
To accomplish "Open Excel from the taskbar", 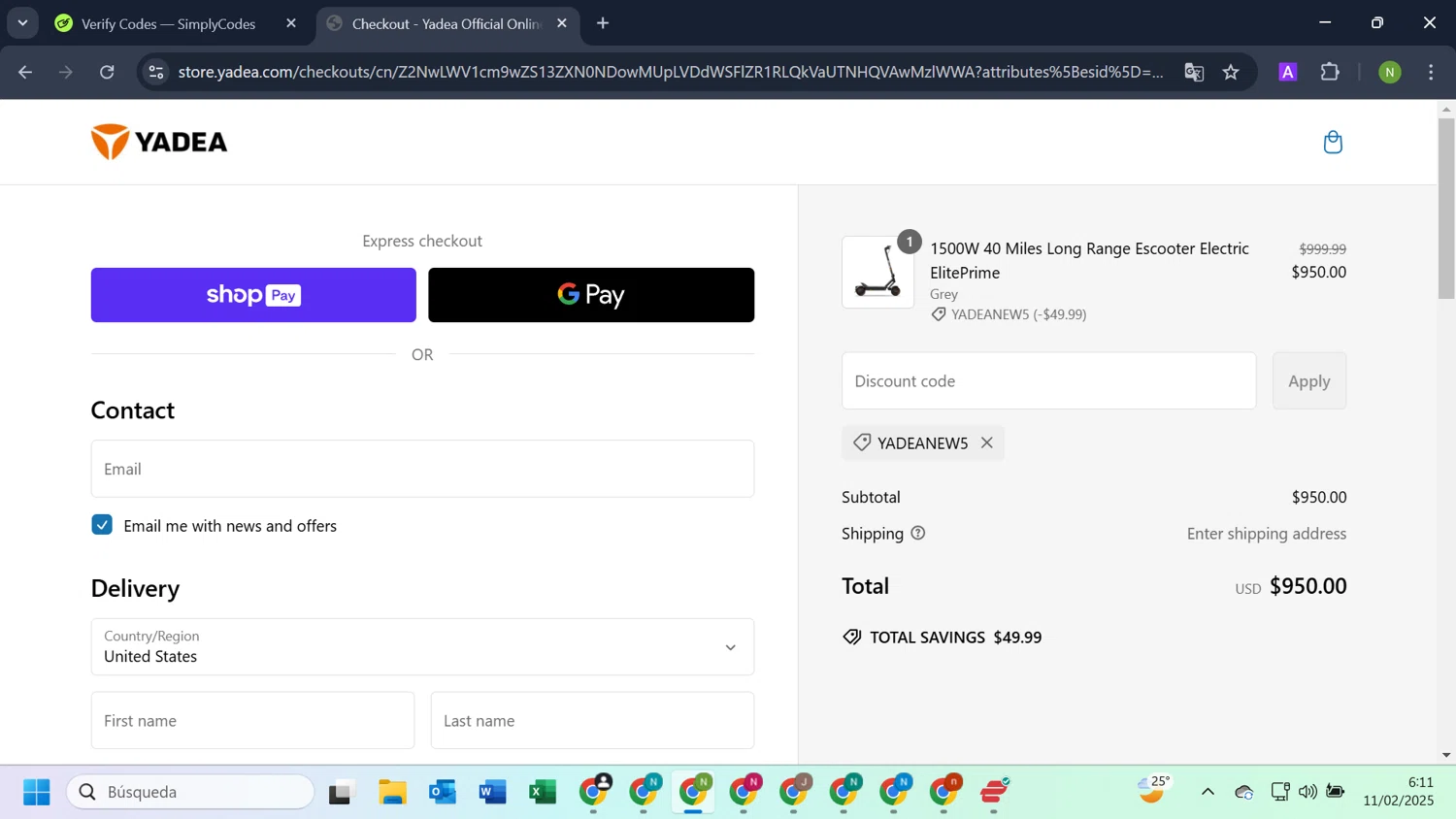I will [543, 792].
